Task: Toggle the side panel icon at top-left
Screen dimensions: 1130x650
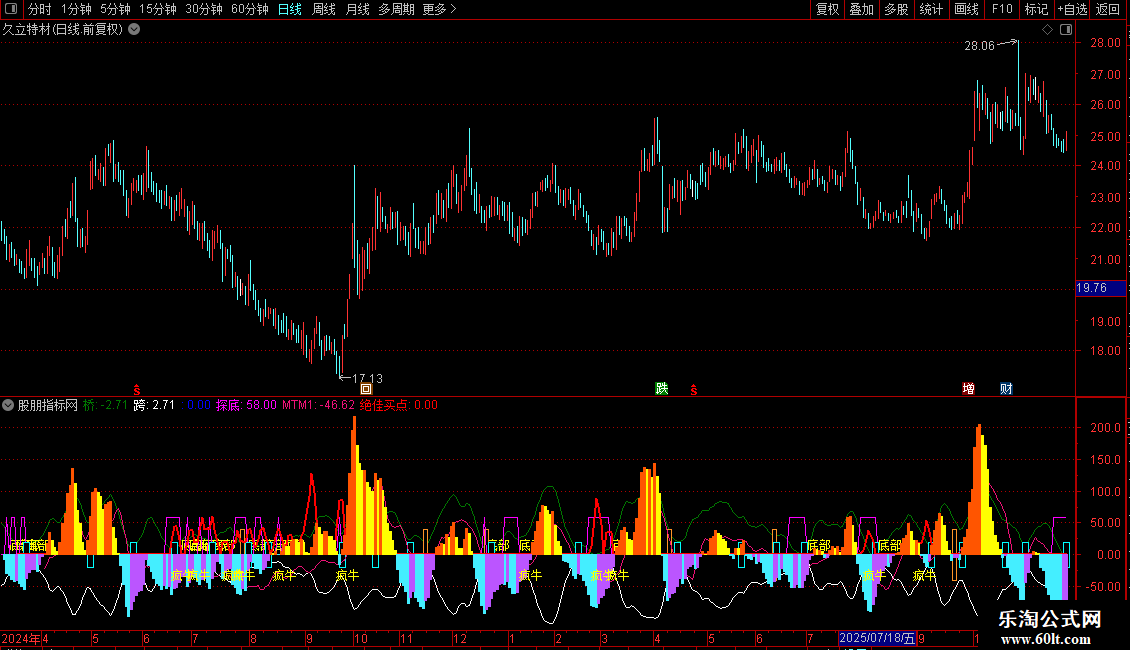Action: (11, 9)
